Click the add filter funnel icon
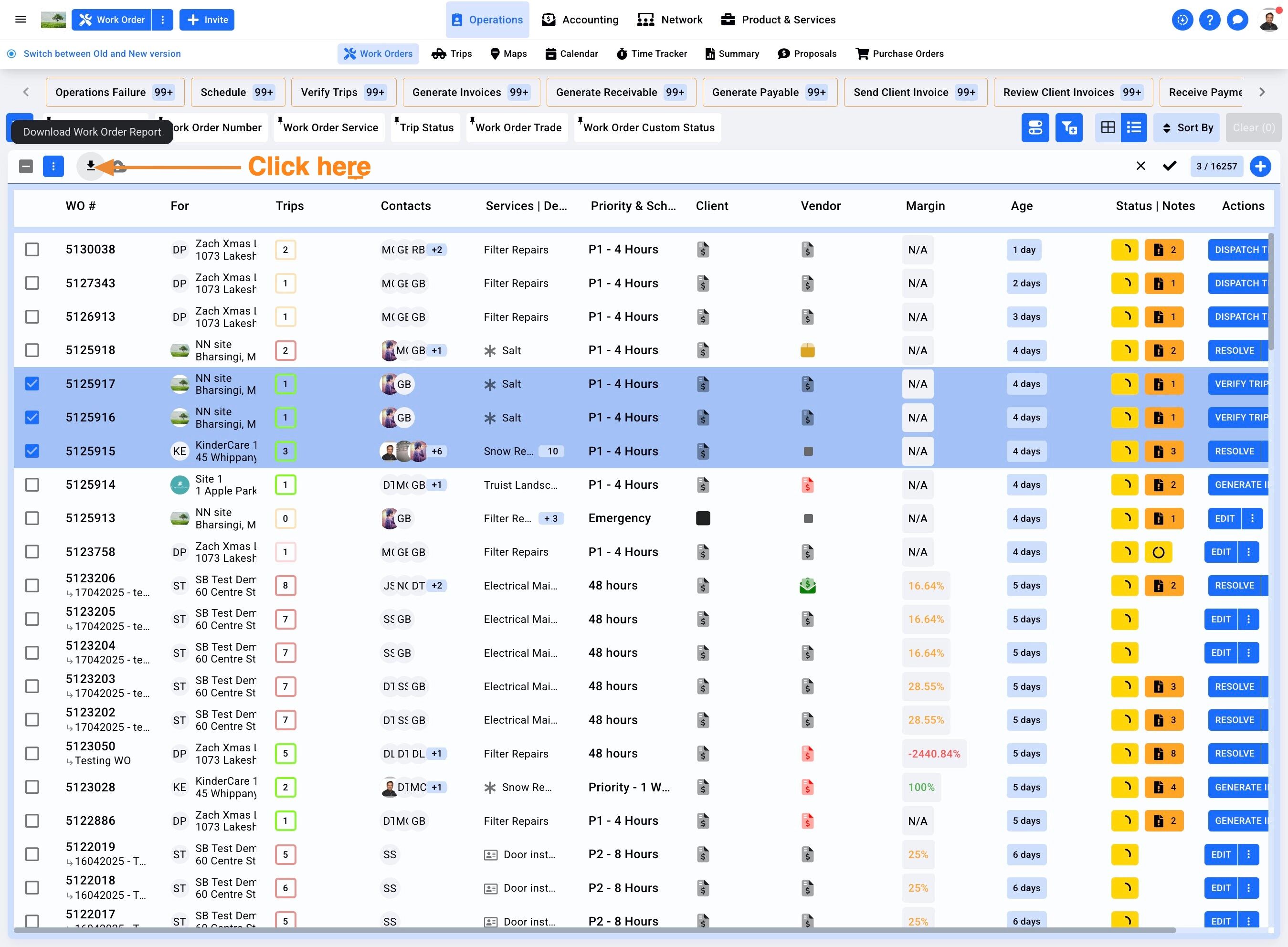Viewport: 1288px width, 947px height. (1068, 127)
